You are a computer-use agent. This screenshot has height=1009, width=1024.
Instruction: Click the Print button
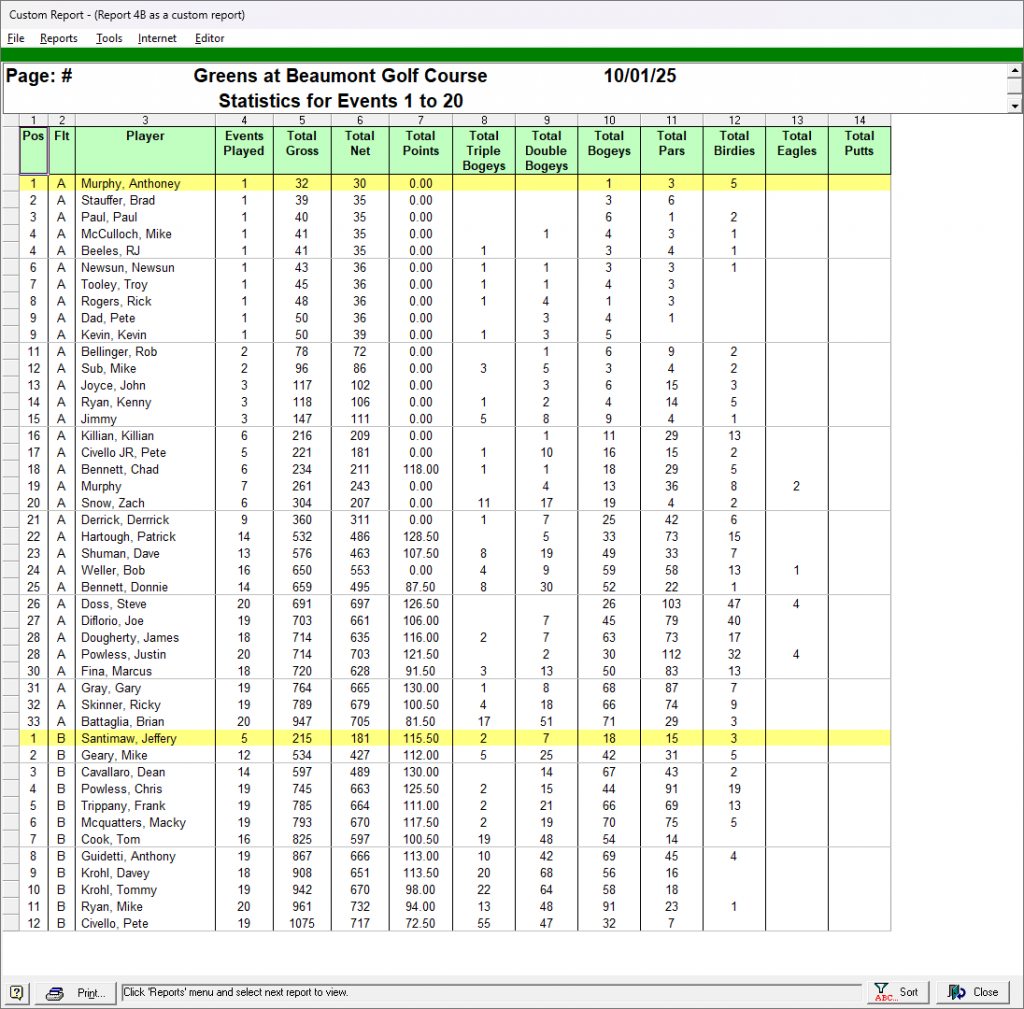point(77,992)
